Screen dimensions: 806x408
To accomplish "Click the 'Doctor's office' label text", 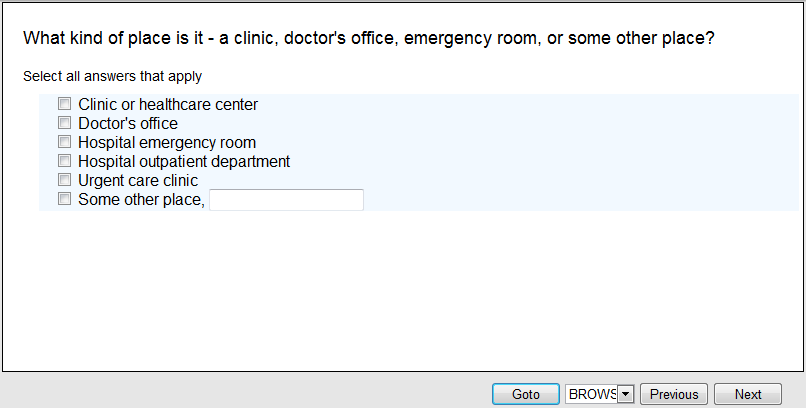I will pos(128,123).
